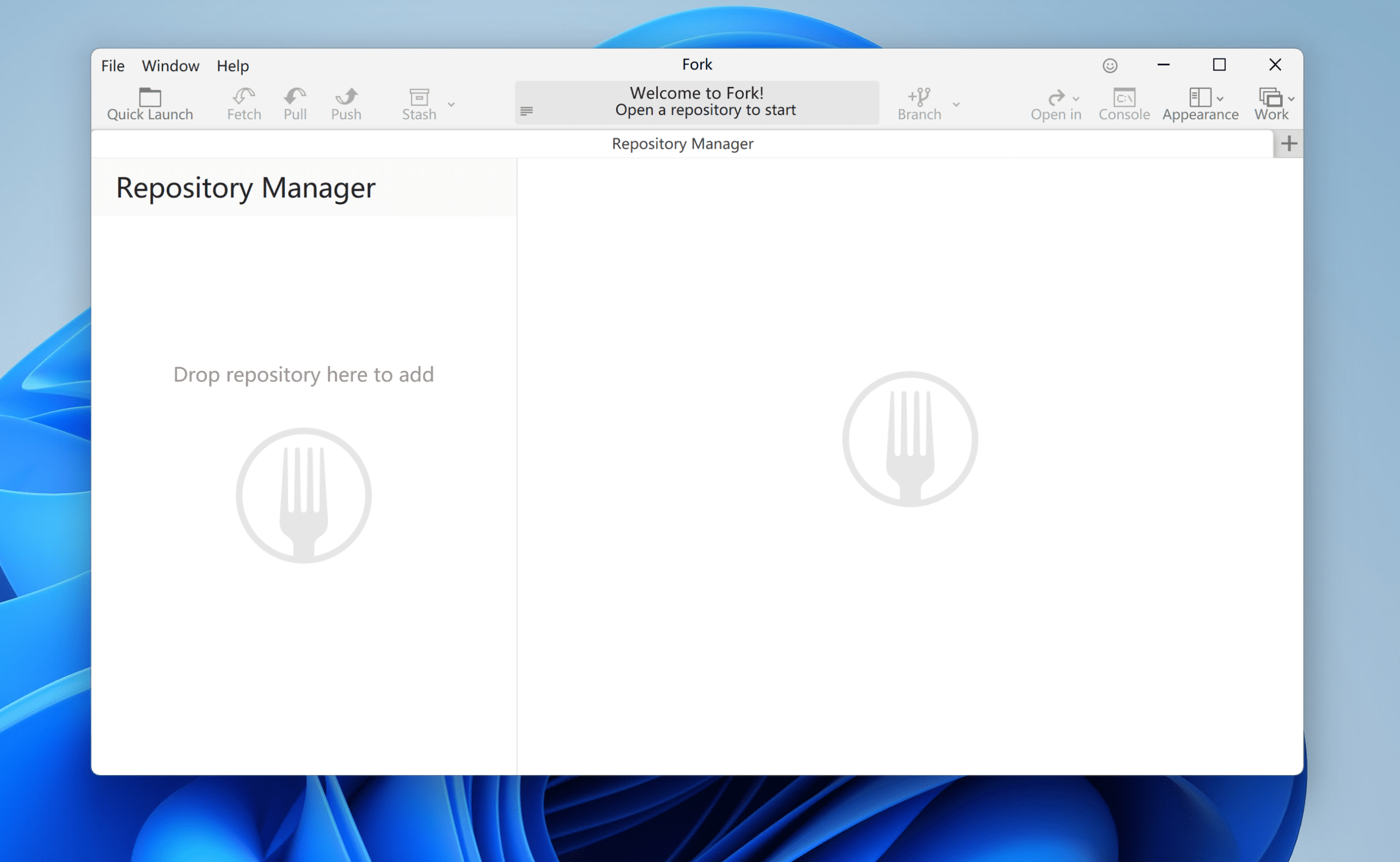Click the Drop repository here to add area
The image size is (1400, 862).
304,375
